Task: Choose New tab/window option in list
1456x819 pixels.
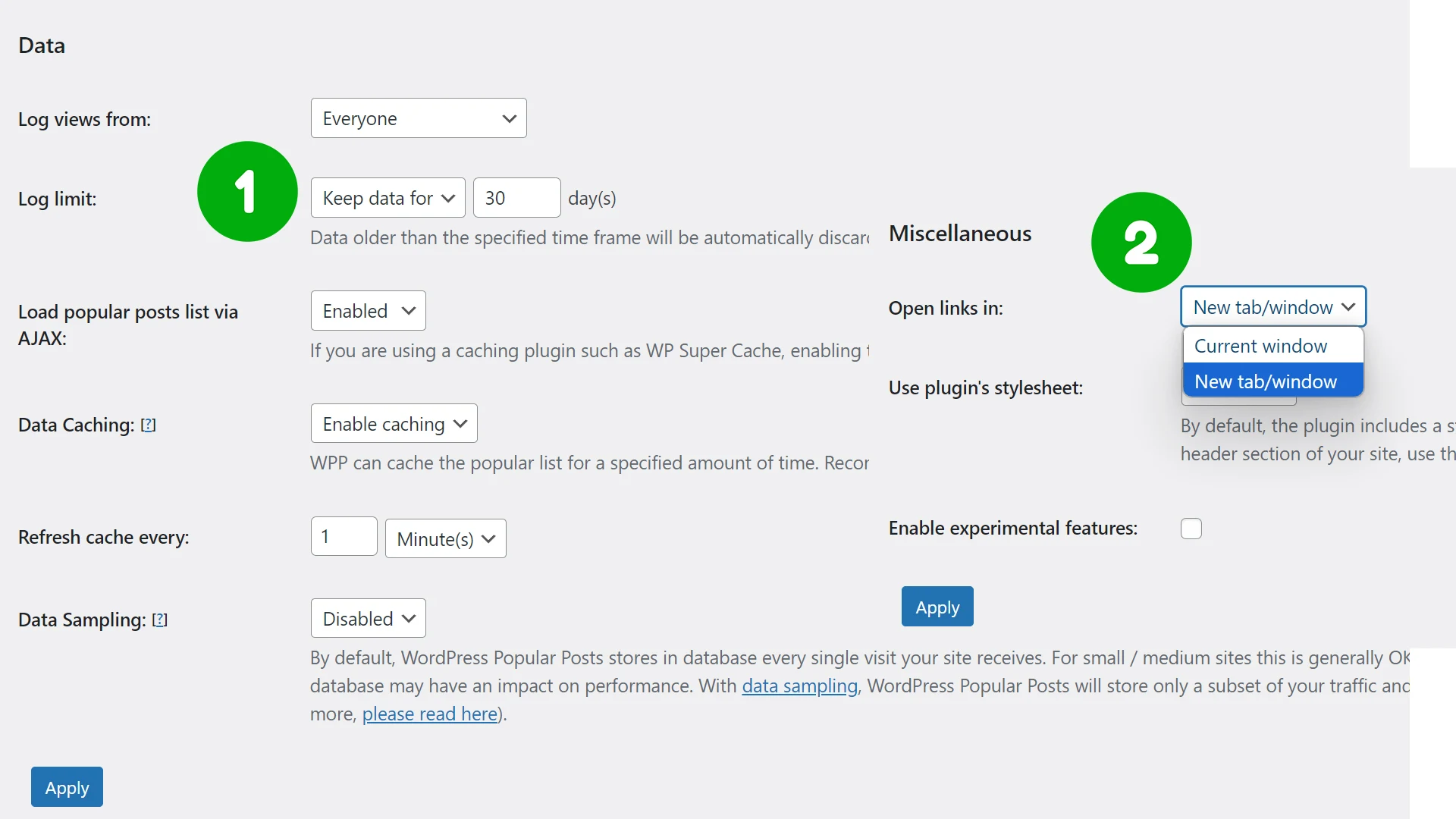Action: click(x=1273, y=381)
